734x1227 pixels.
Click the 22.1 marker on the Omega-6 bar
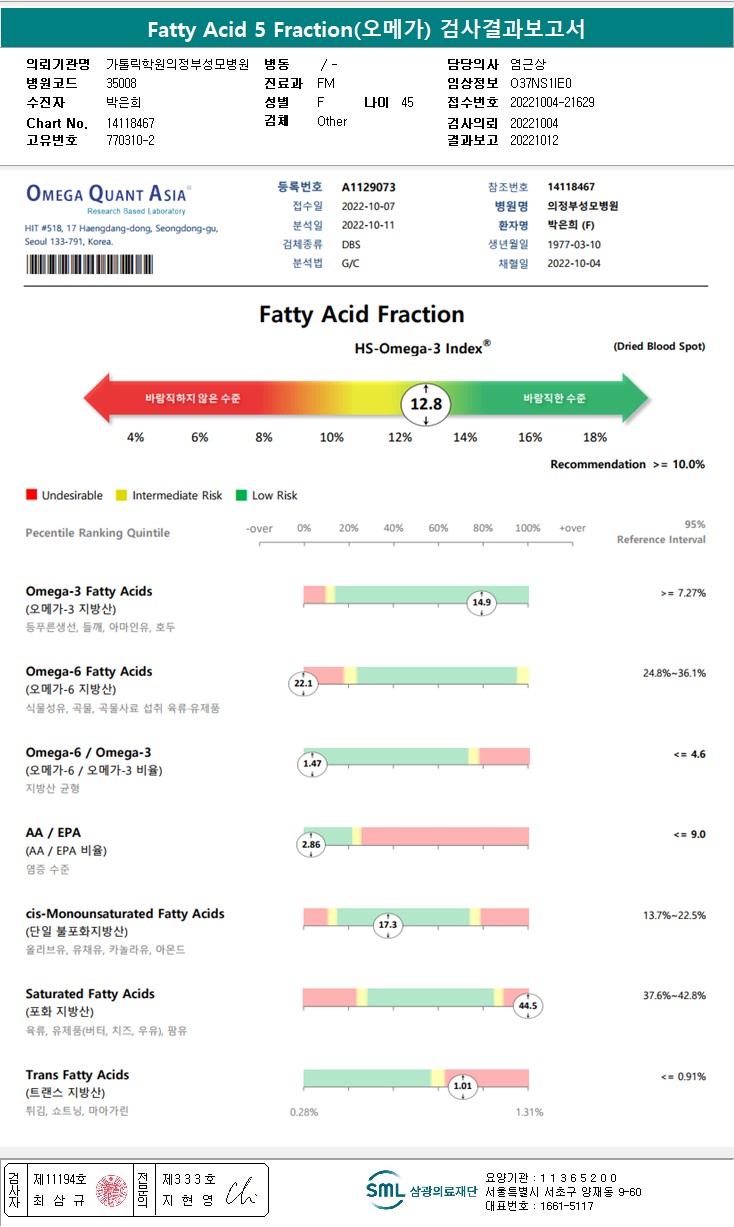(302, 684)
